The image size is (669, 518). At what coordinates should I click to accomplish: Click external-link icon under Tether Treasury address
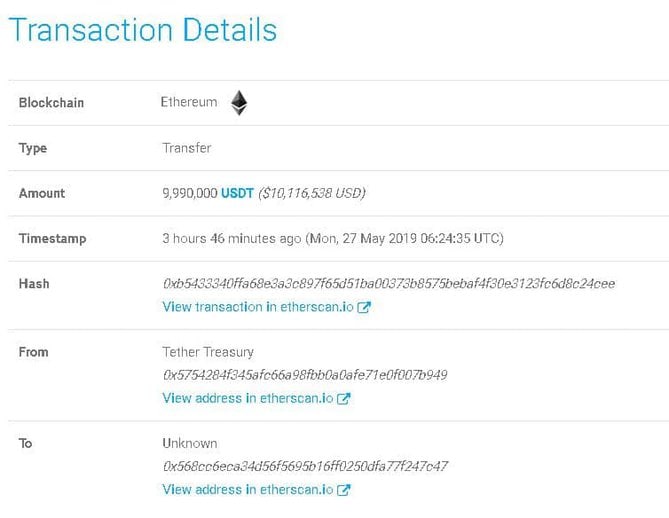(343, 399)
